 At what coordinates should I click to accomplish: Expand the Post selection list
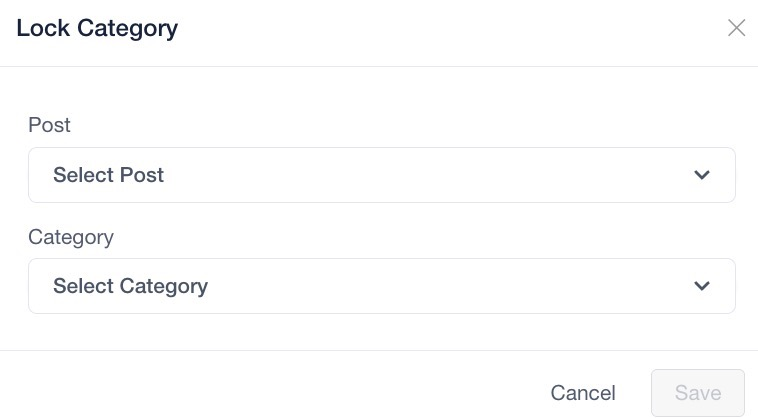tap(381, 175)
